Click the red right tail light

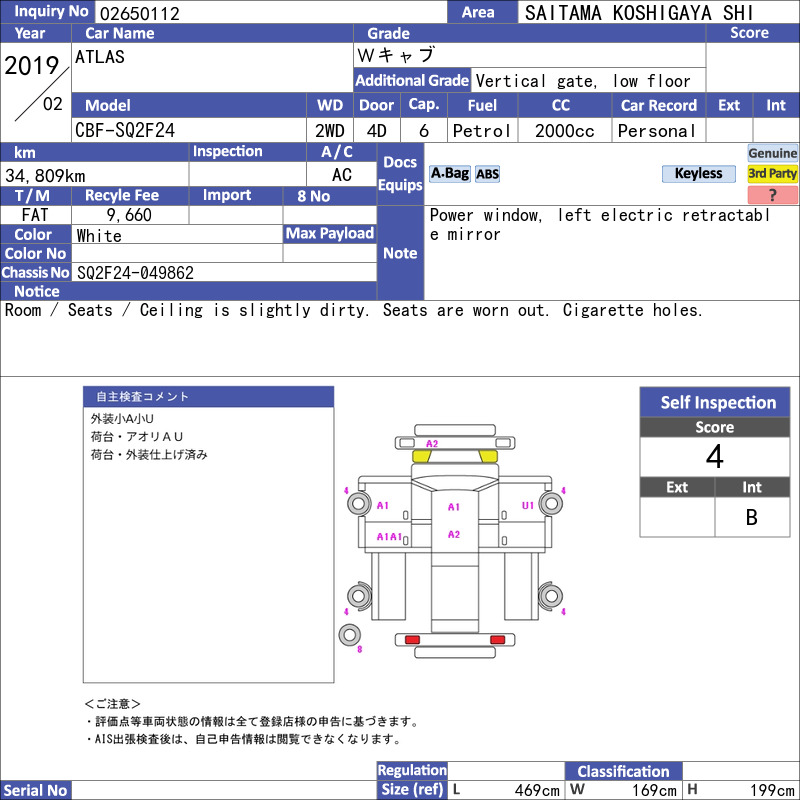[497, 639]
